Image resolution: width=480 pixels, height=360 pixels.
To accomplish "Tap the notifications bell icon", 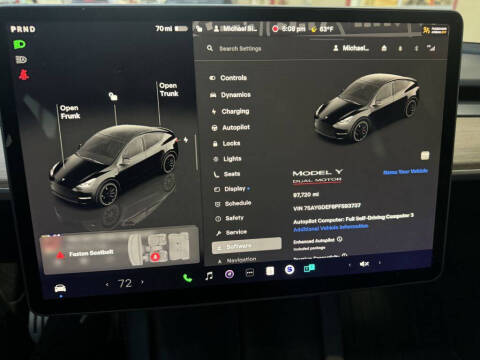I will point(400,49).
